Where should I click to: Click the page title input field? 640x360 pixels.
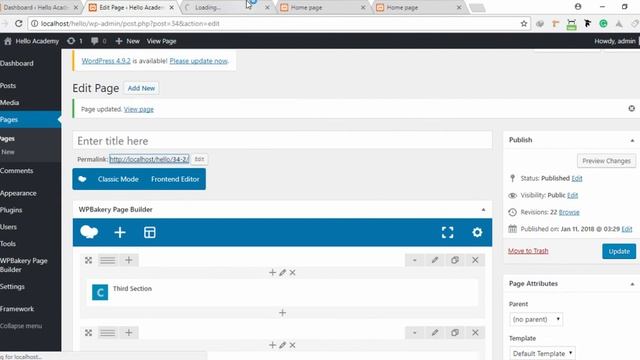pos(282,141)
